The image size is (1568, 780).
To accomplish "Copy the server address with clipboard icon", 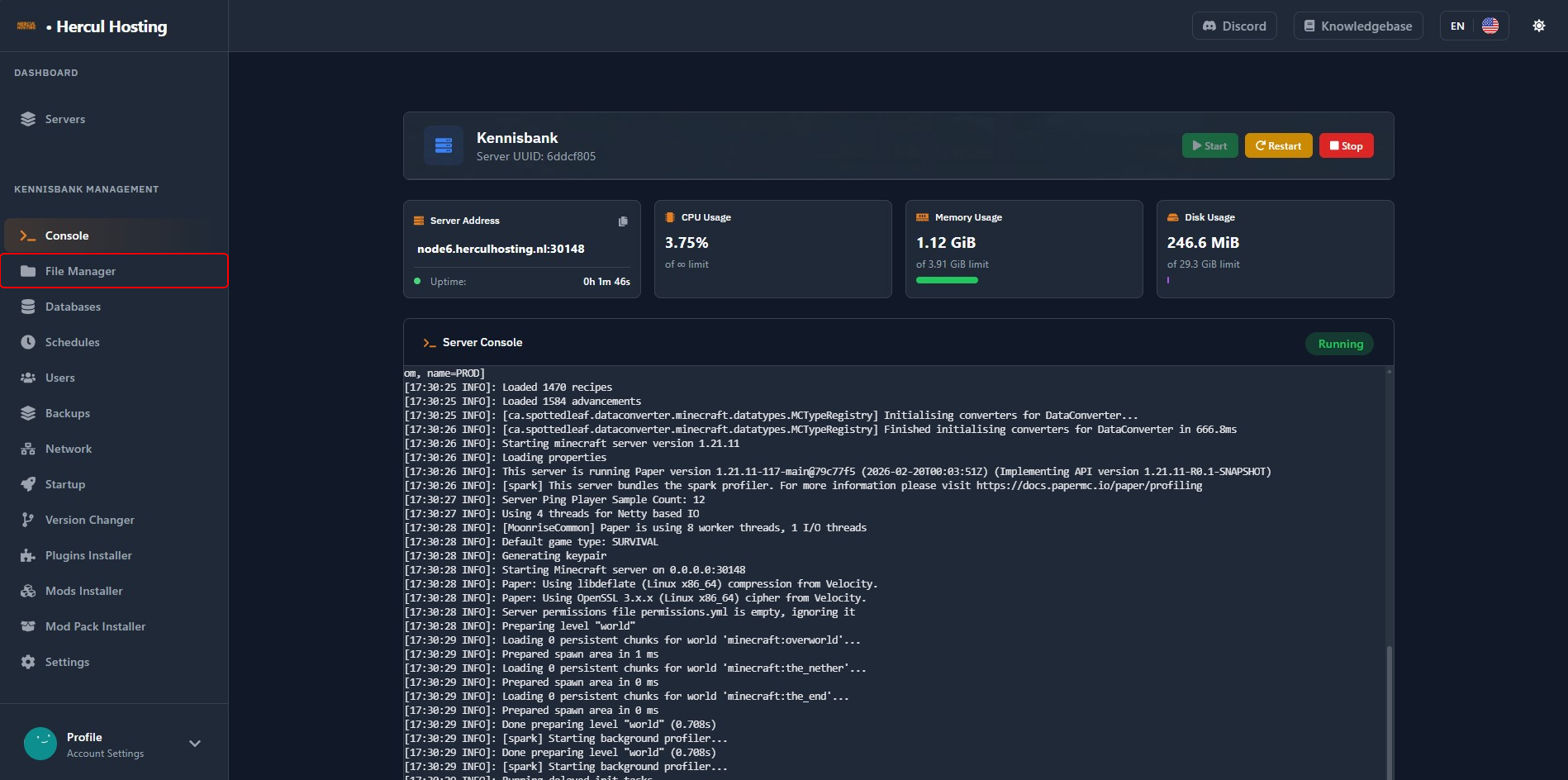I will [623, 221].
